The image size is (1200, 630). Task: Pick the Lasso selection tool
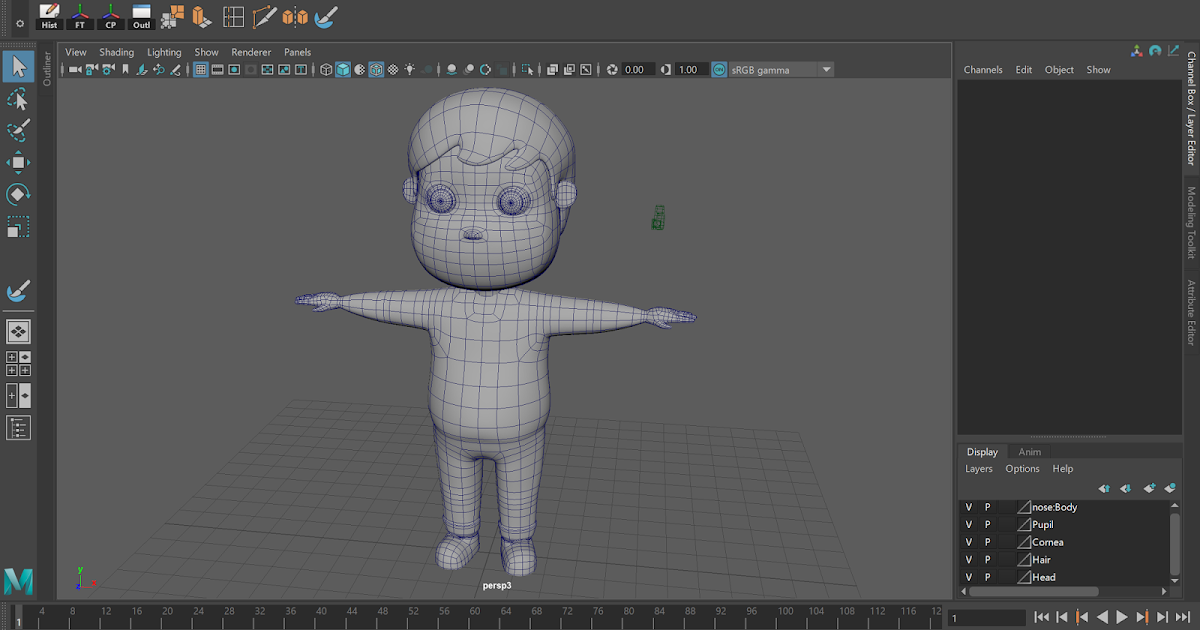tap(18, 98)
